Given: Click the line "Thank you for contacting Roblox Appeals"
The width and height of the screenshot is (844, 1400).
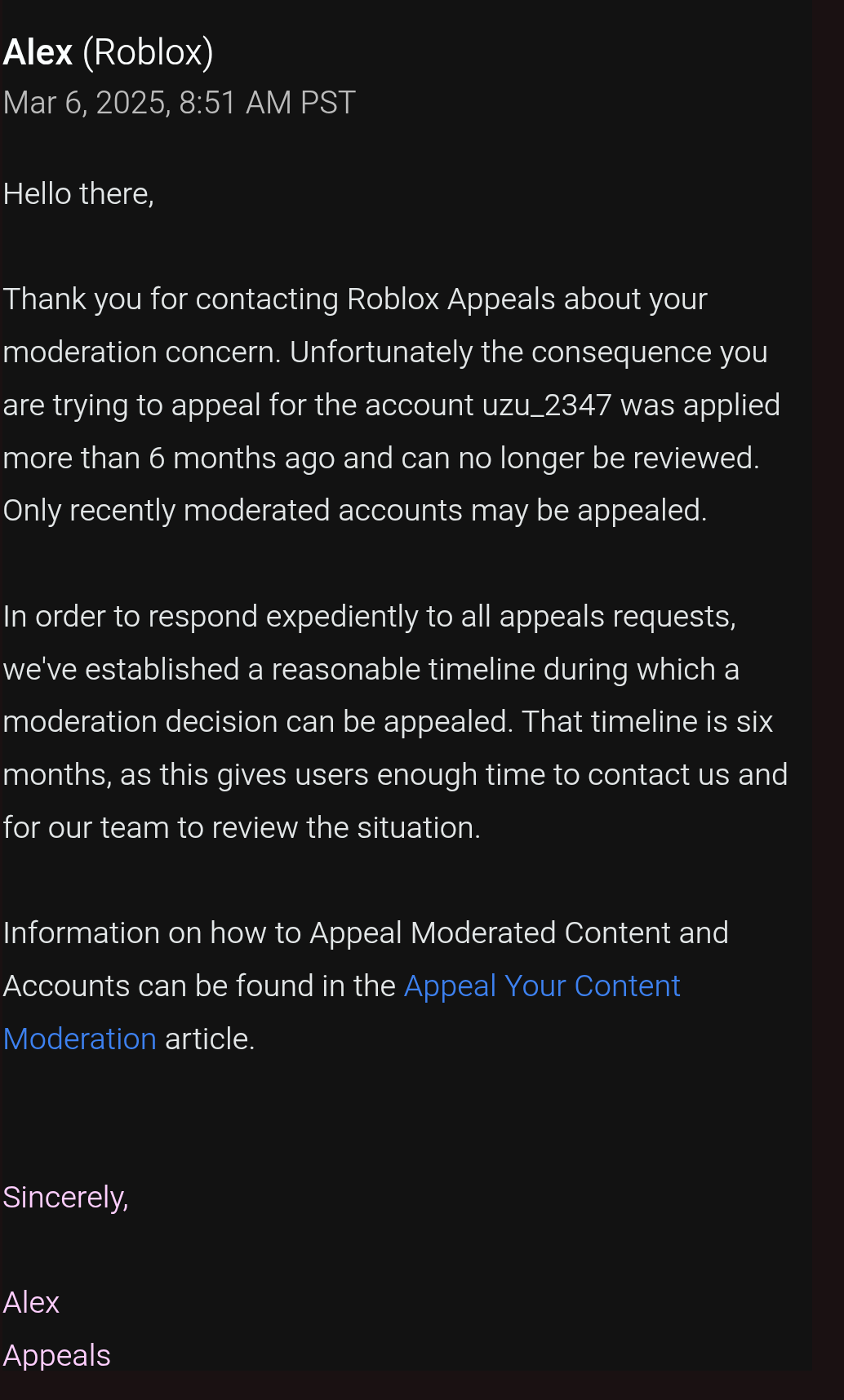Looking at the screenshot, I should click(355, 299).
